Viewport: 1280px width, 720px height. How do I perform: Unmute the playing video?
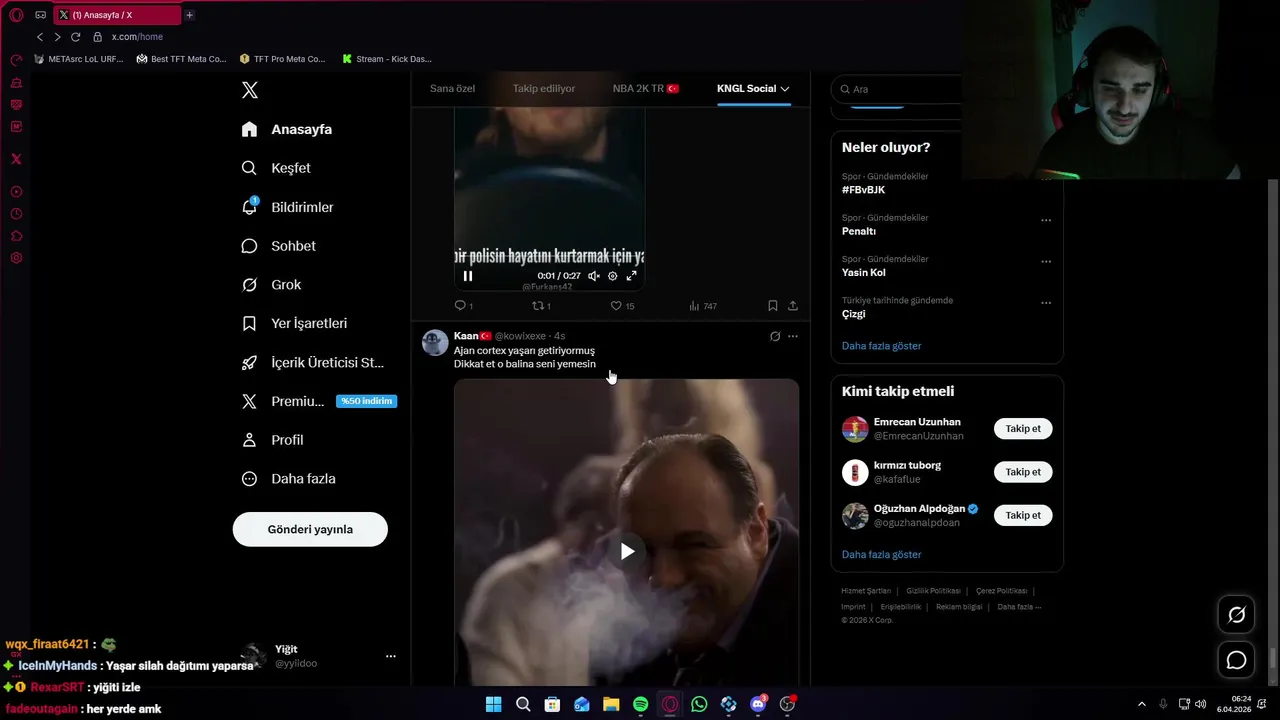click(x=594, y=276)
